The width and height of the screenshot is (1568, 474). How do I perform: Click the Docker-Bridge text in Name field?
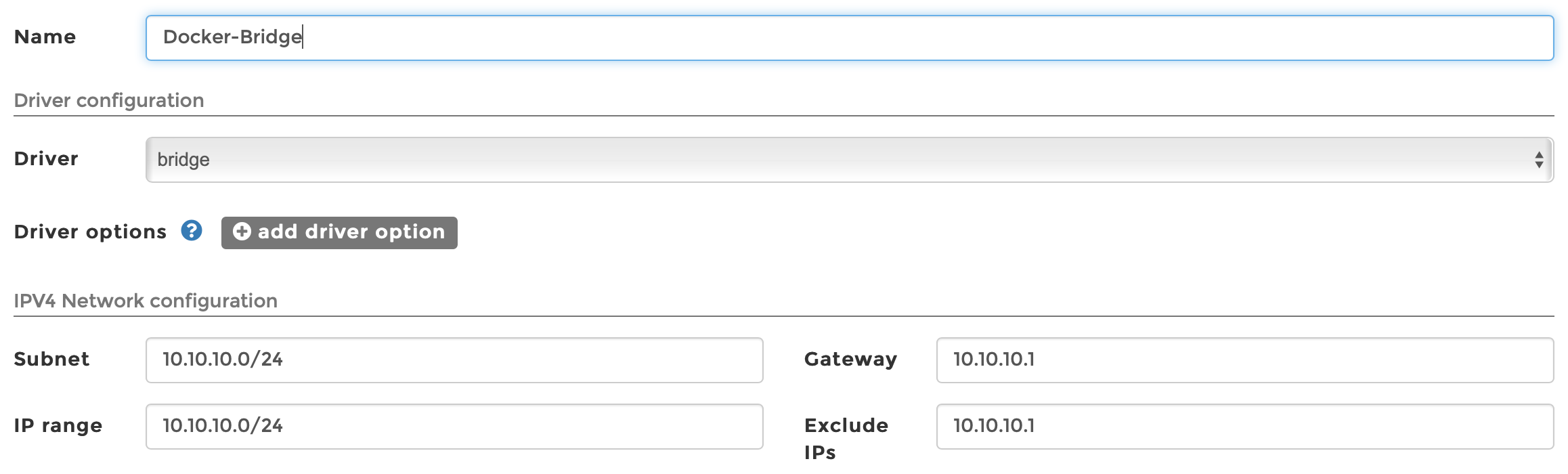click(232, 37)
